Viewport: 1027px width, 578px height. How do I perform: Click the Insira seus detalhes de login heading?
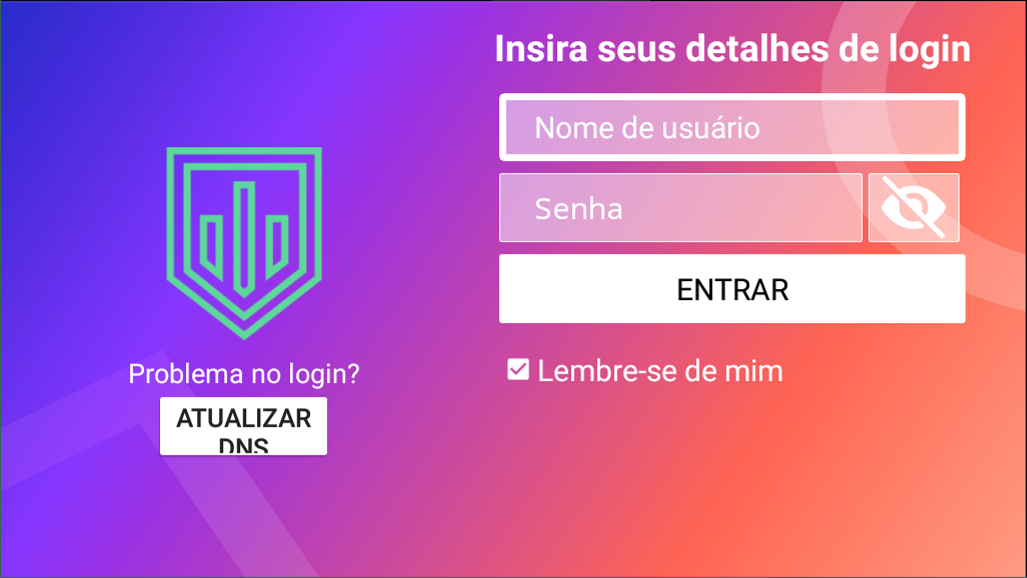coord(732,49)
